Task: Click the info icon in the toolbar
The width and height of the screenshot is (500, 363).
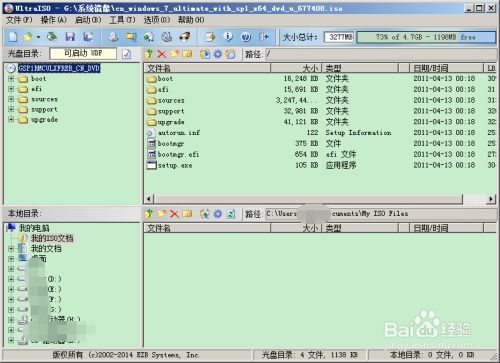Action: (228, 37)
